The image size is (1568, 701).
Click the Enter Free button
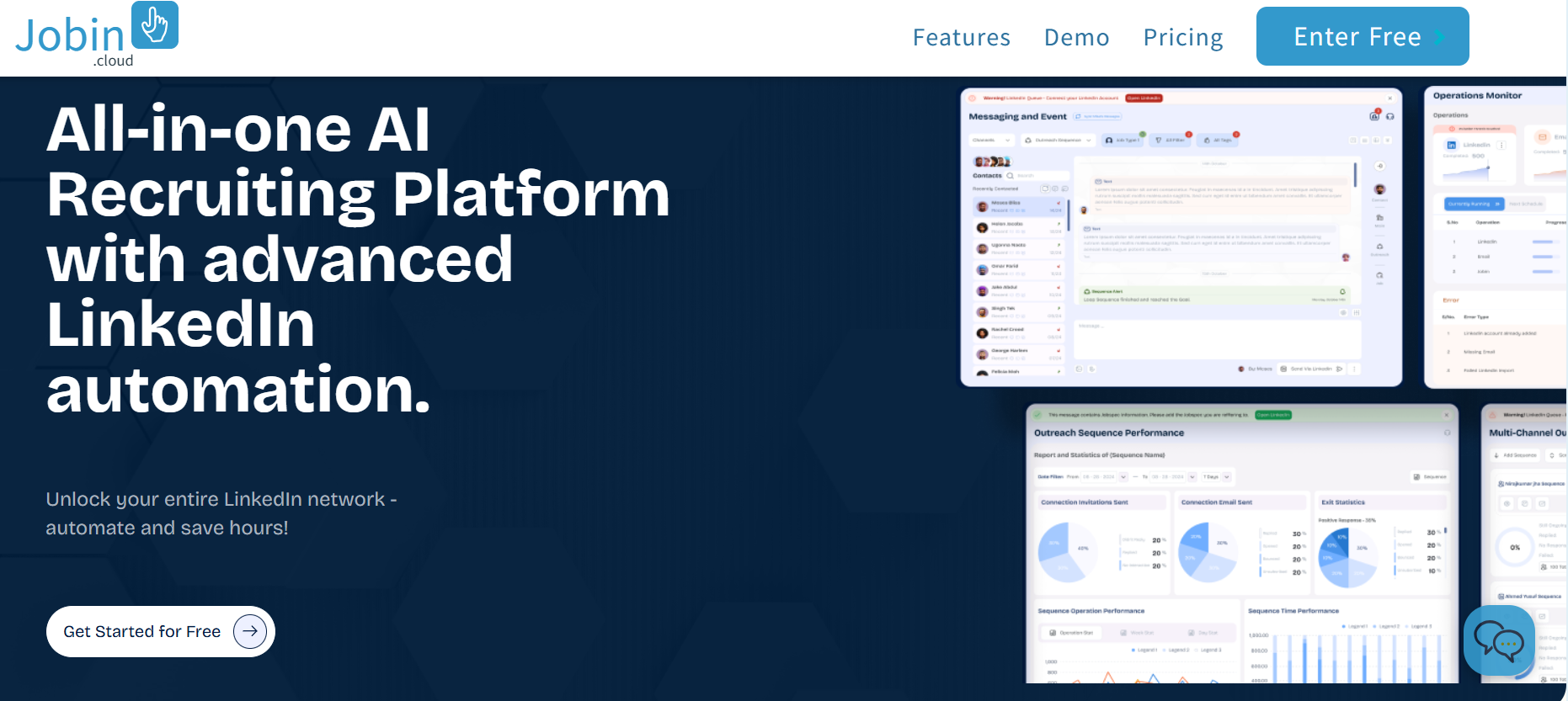pos(1363,36)
